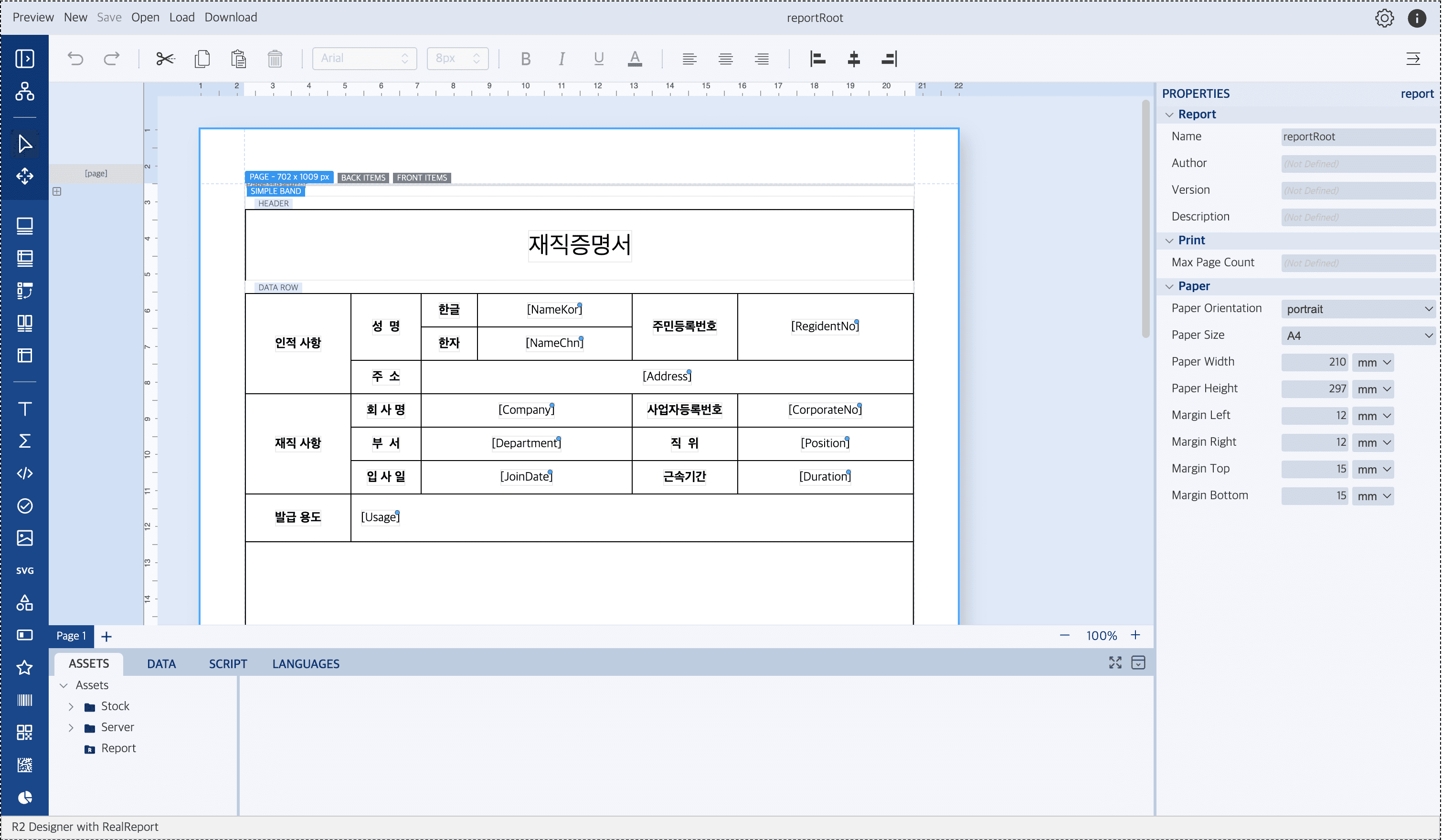The width and height of the screenshot is (1442, 840).
Task: Collapse the Assets tree root
Action: [64, 686]
